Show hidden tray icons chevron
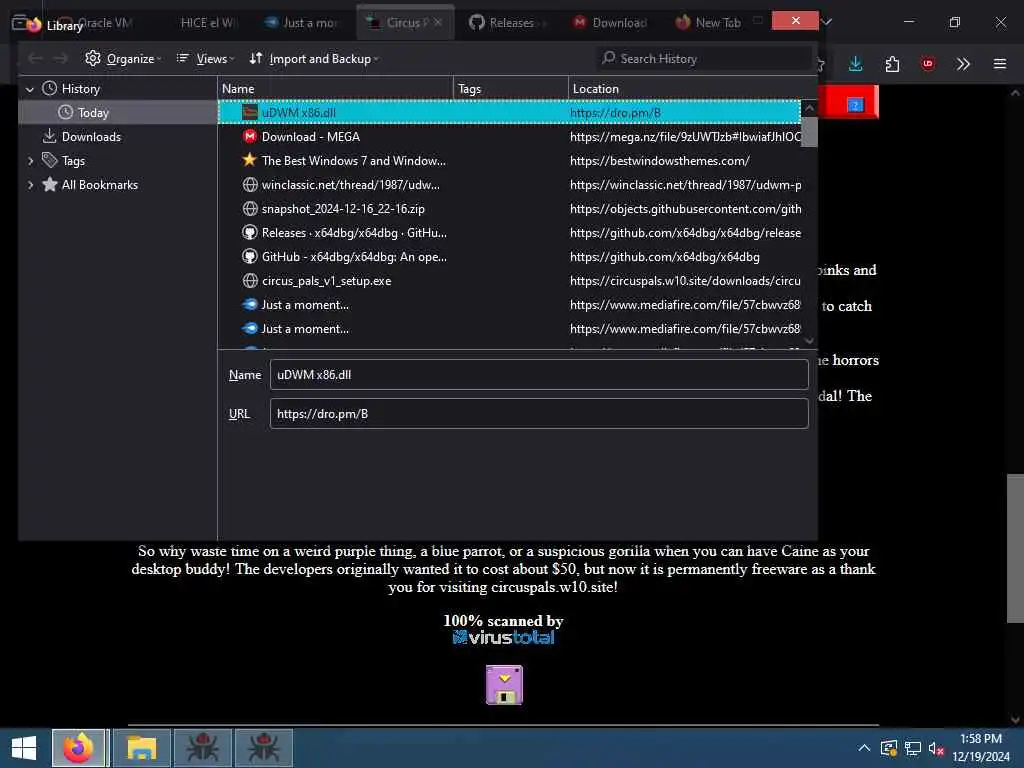1024x768 pixels. 864,748
